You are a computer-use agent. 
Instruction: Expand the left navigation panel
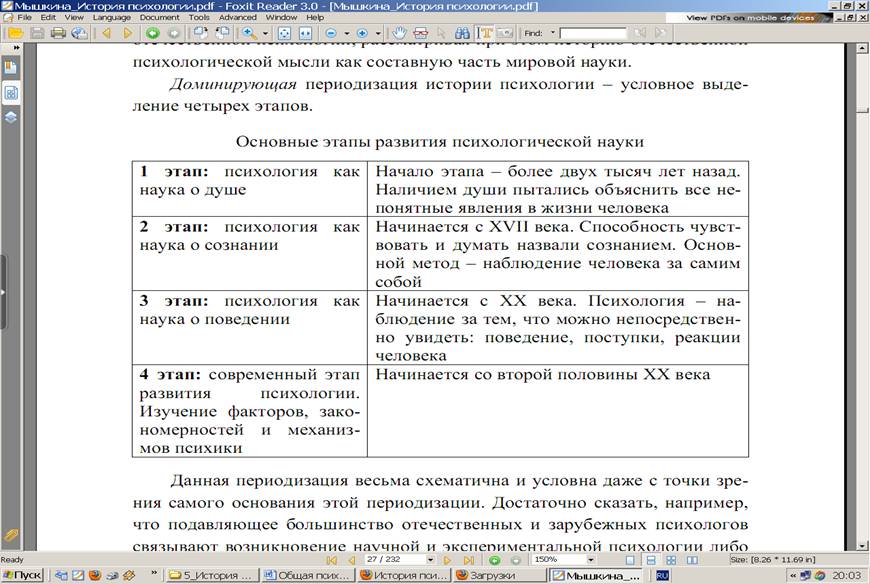[x=3, y=290]
